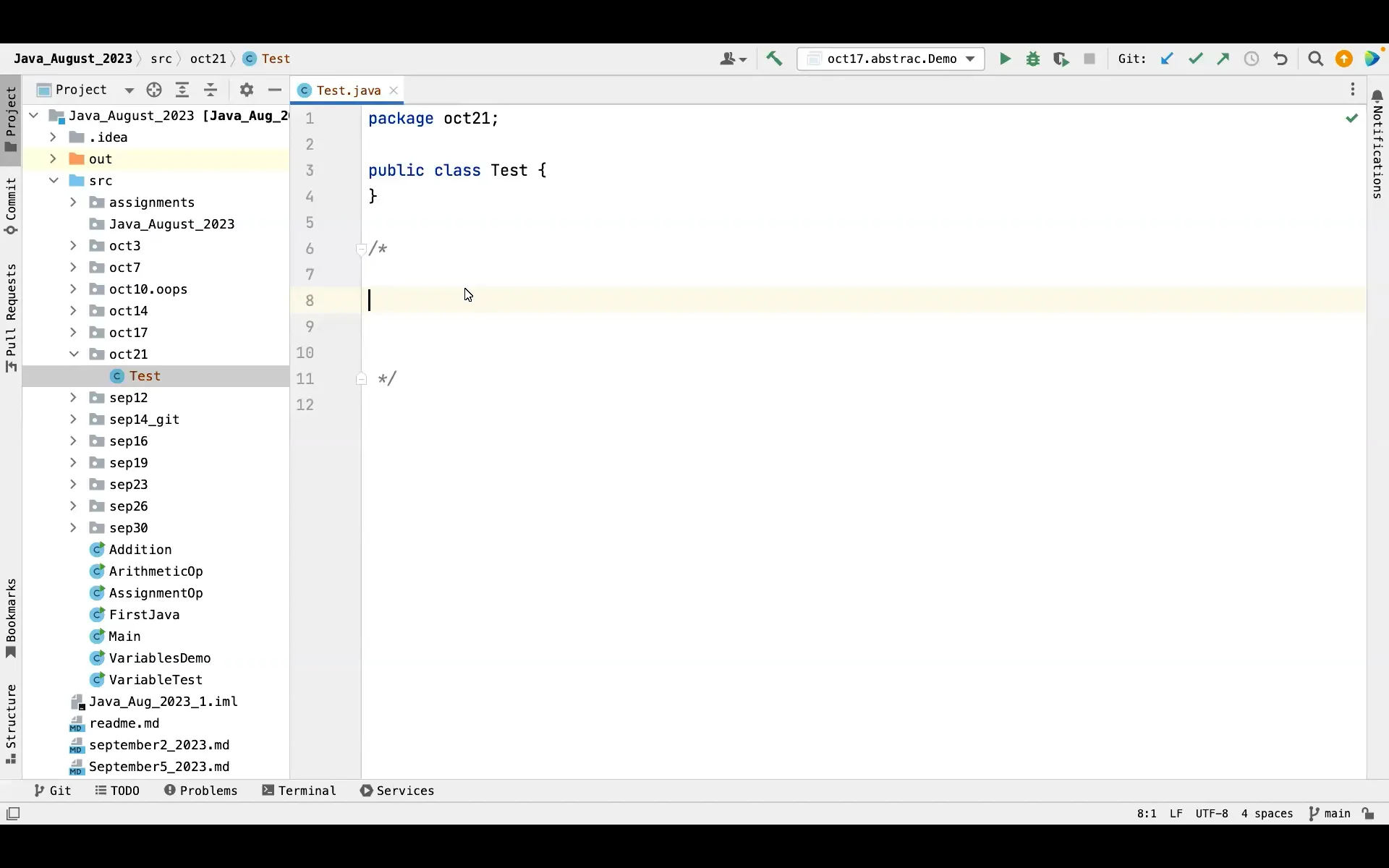Change the 4 spaces indent setting
1389x868 pixels.
1267,814
